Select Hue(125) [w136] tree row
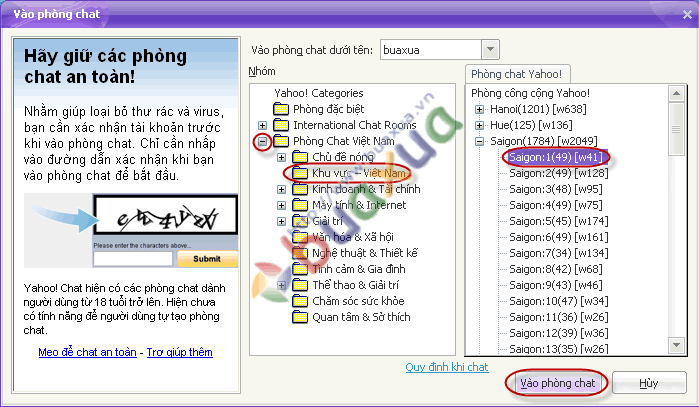 (x=531, y=125)
